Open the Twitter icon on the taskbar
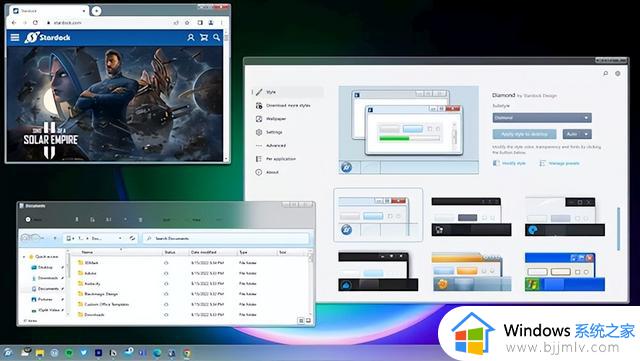This screenshot has height=361, width=640. [x=84, y=353]
